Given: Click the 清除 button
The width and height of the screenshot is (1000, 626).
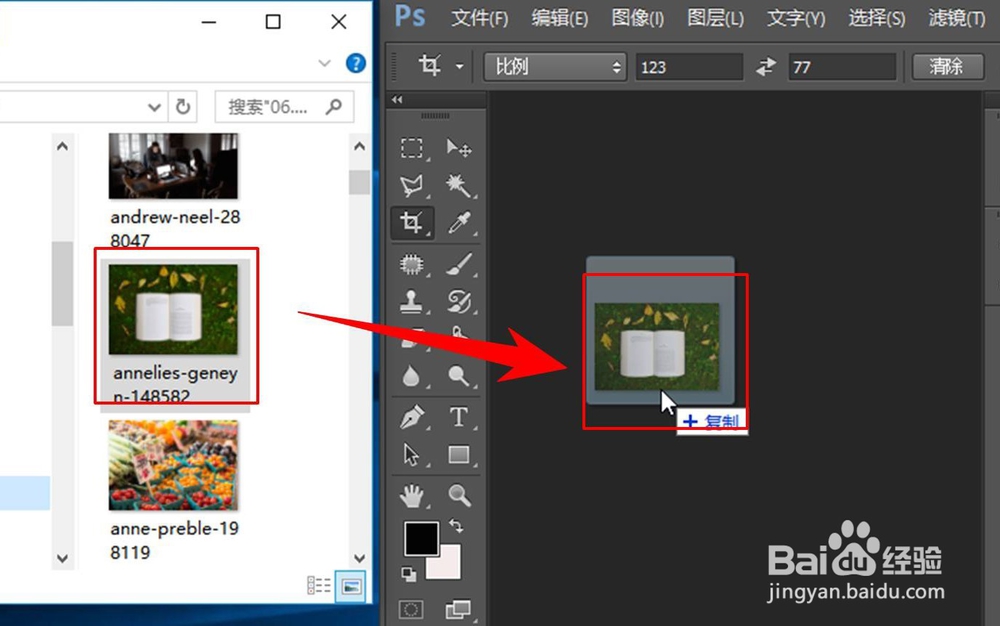Looking at the screenshot, I should 948,66.
